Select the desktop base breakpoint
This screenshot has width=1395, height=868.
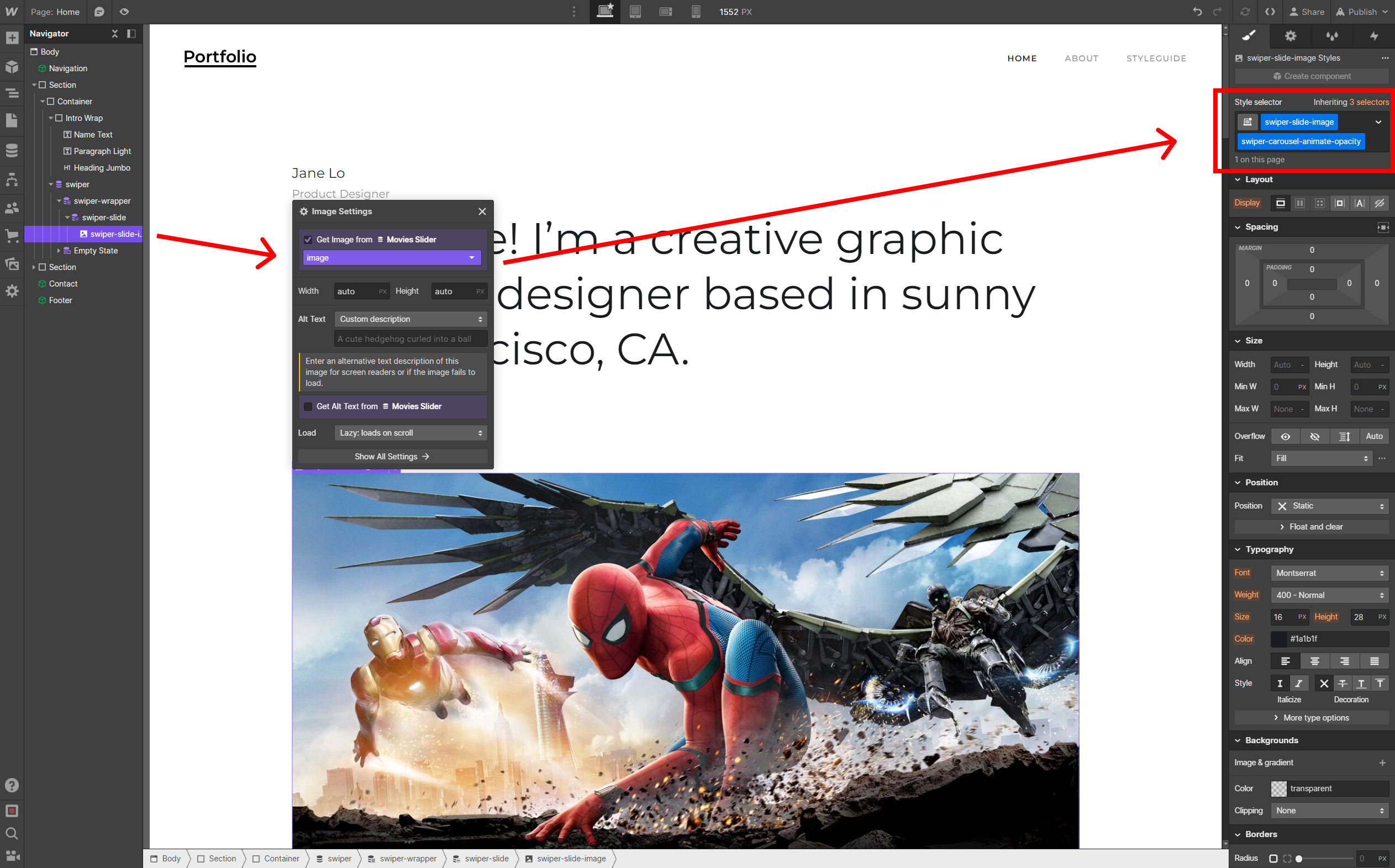[x=605, y=12]
